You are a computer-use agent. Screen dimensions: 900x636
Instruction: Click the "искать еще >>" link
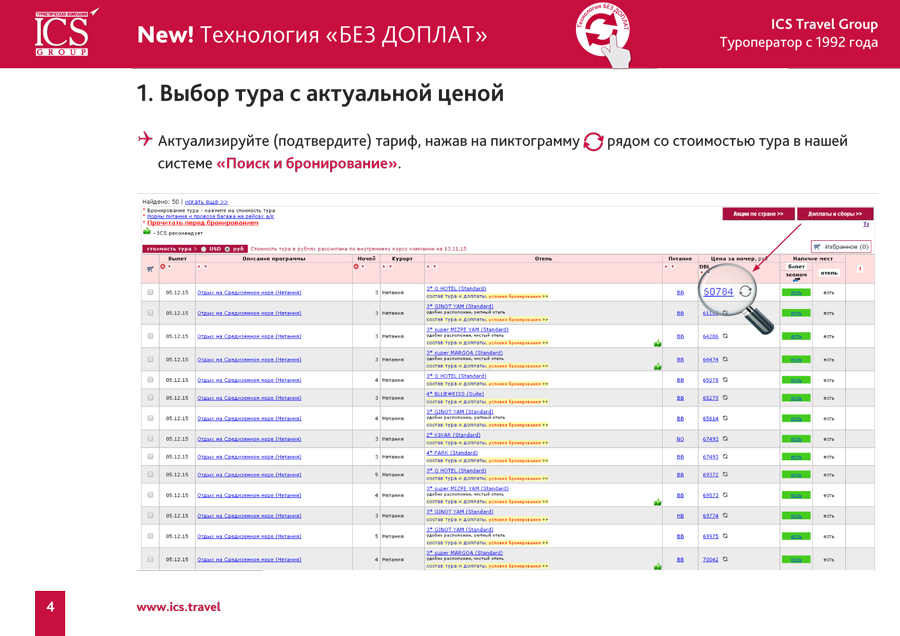pyautogui.click(x=206, y=202)
